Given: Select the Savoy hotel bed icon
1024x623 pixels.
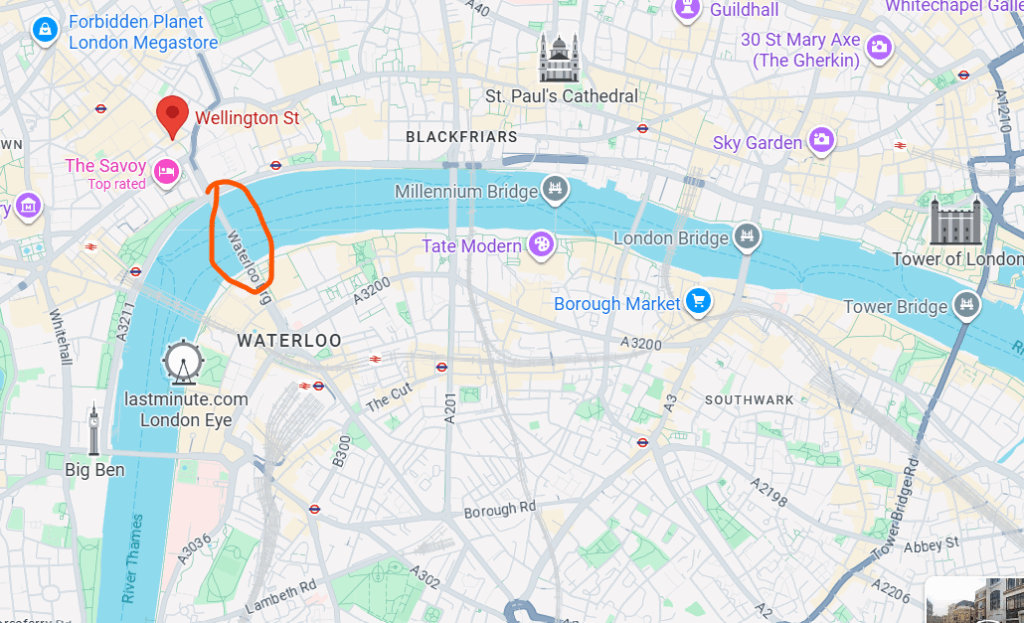Looking at the screenshot, I should click(x=167, y=172).
